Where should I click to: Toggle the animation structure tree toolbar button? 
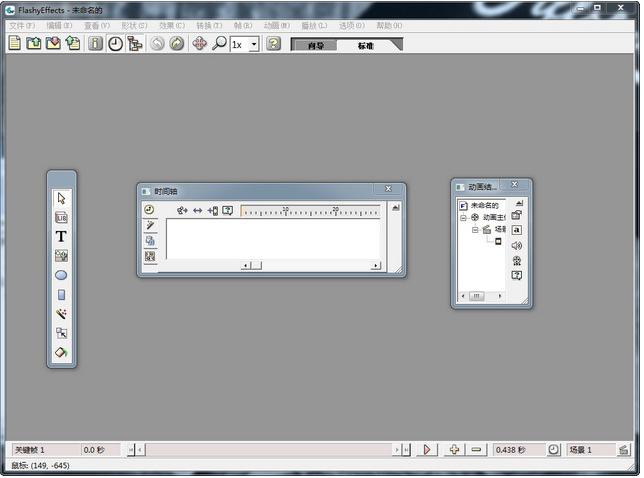point(134,44)
